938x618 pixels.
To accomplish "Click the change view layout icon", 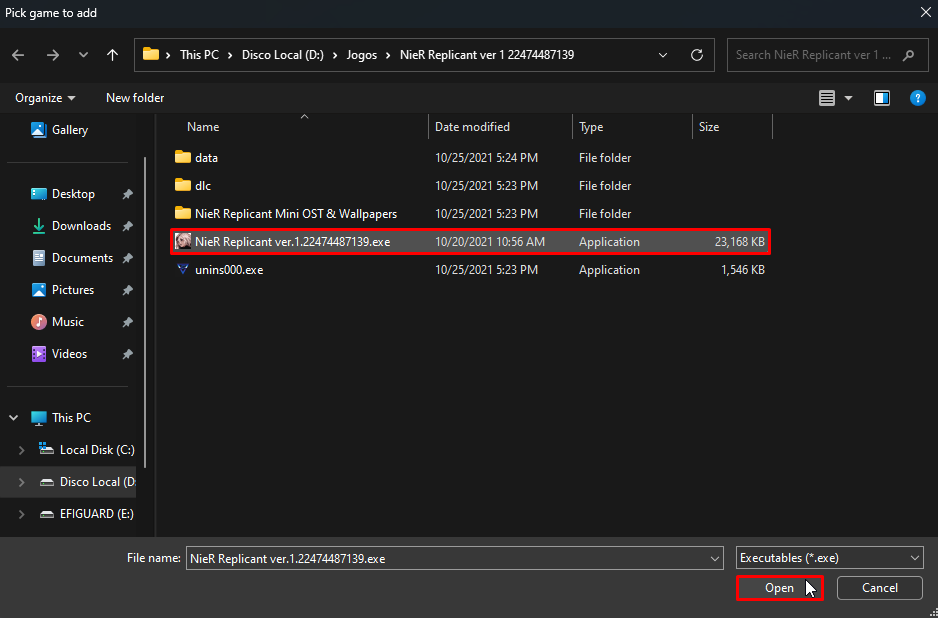I will [x=827, y=98].
